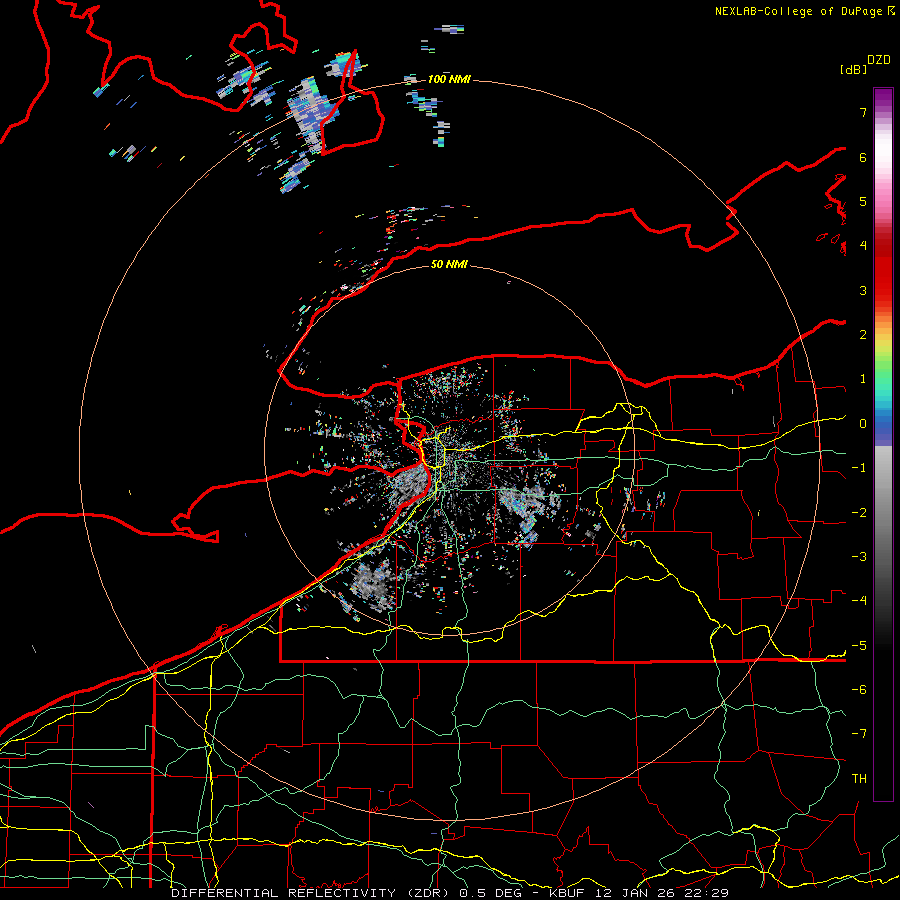Click the "2" value on the color scale
This screenshot has height=900, width=900.
click(863, 335)
